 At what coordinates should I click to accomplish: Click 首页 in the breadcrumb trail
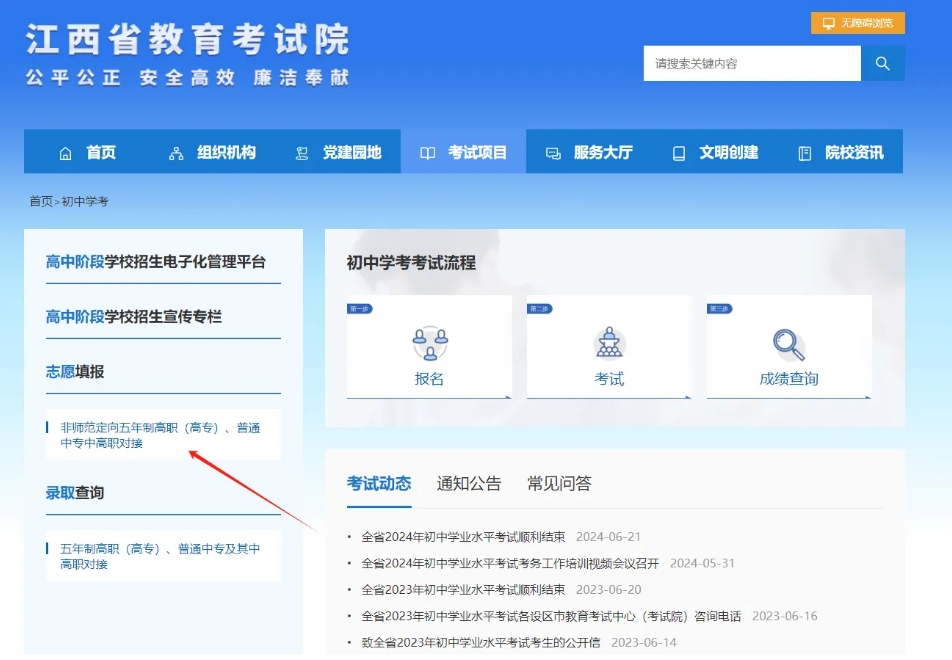click(x=41, y=200)
